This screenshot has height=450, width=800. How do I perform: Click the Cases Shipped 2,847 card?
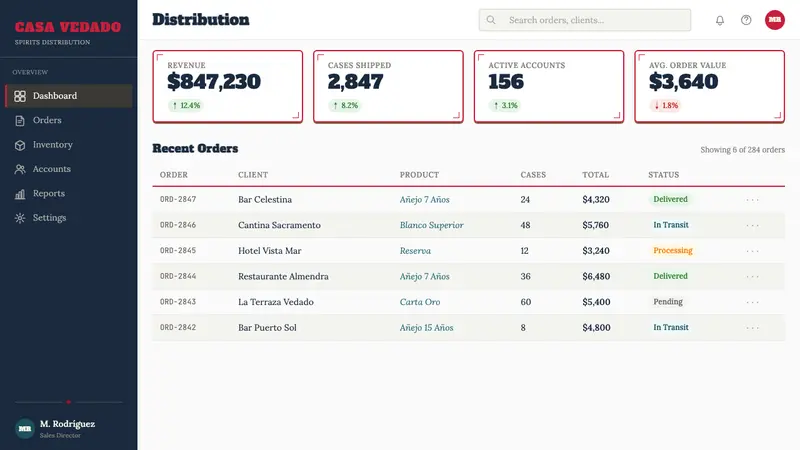click(388, 86)
